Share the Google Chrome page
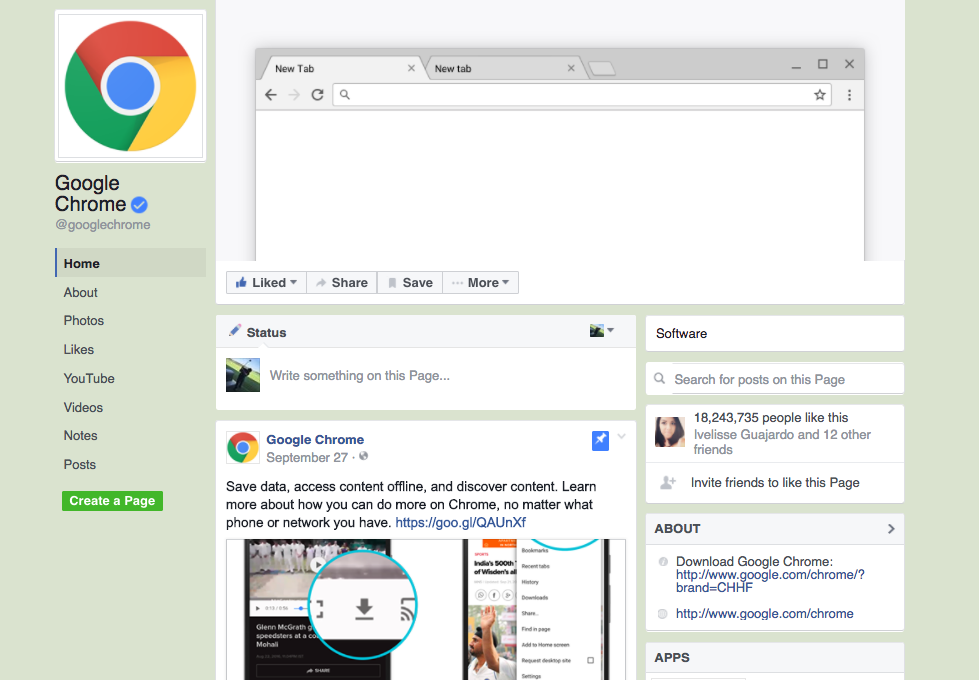The width and height of the screenshot is (979, 680). tap(342, 283)
